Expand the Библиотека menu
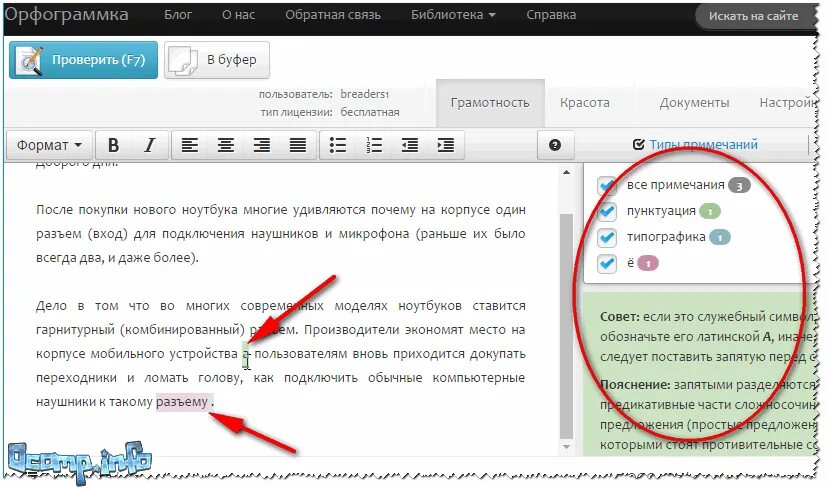Viewport: 829px width, 488px height. point(453,15)
